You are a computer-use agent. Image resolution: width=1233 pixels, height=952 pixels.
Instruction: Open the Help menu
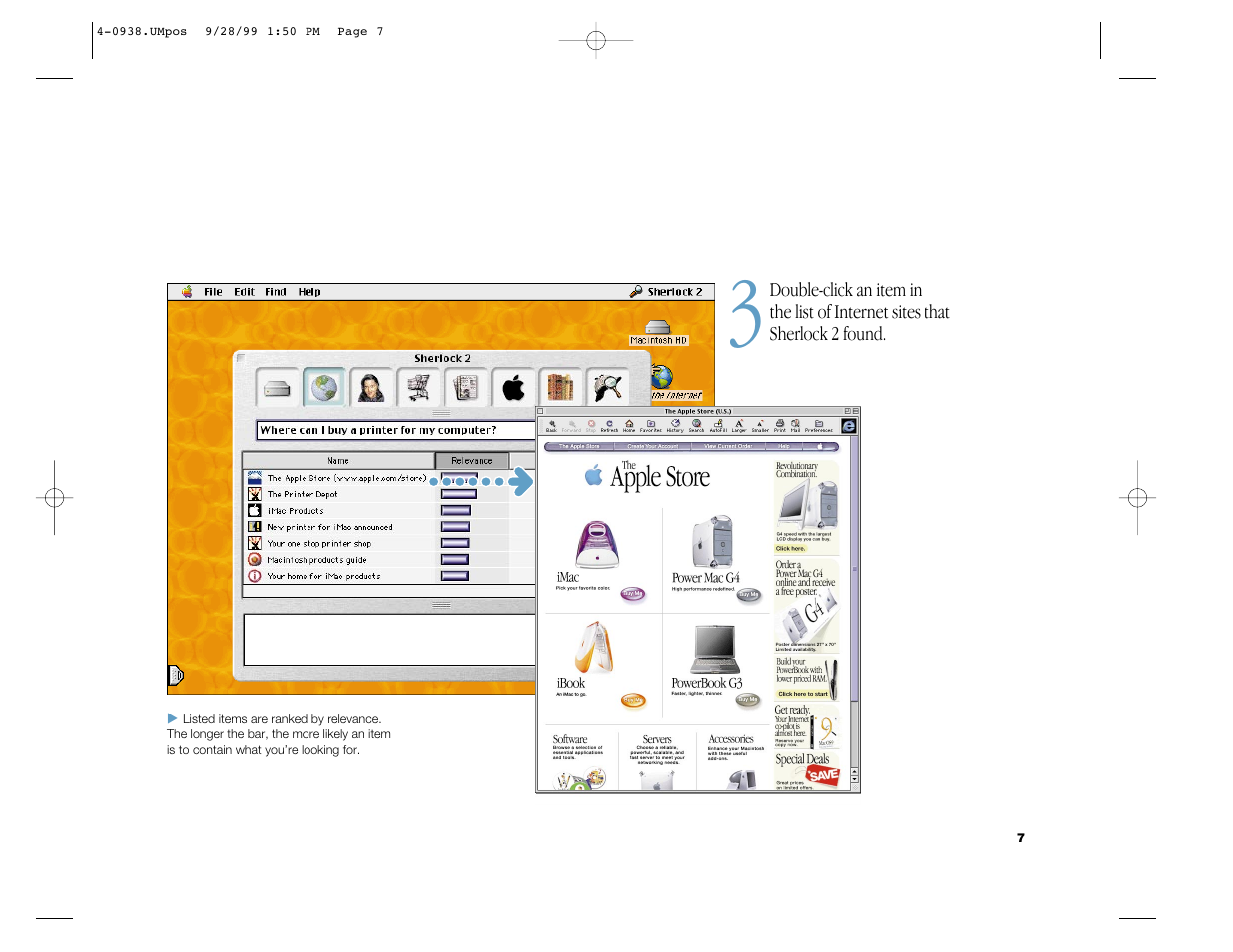tap(309, 292)
